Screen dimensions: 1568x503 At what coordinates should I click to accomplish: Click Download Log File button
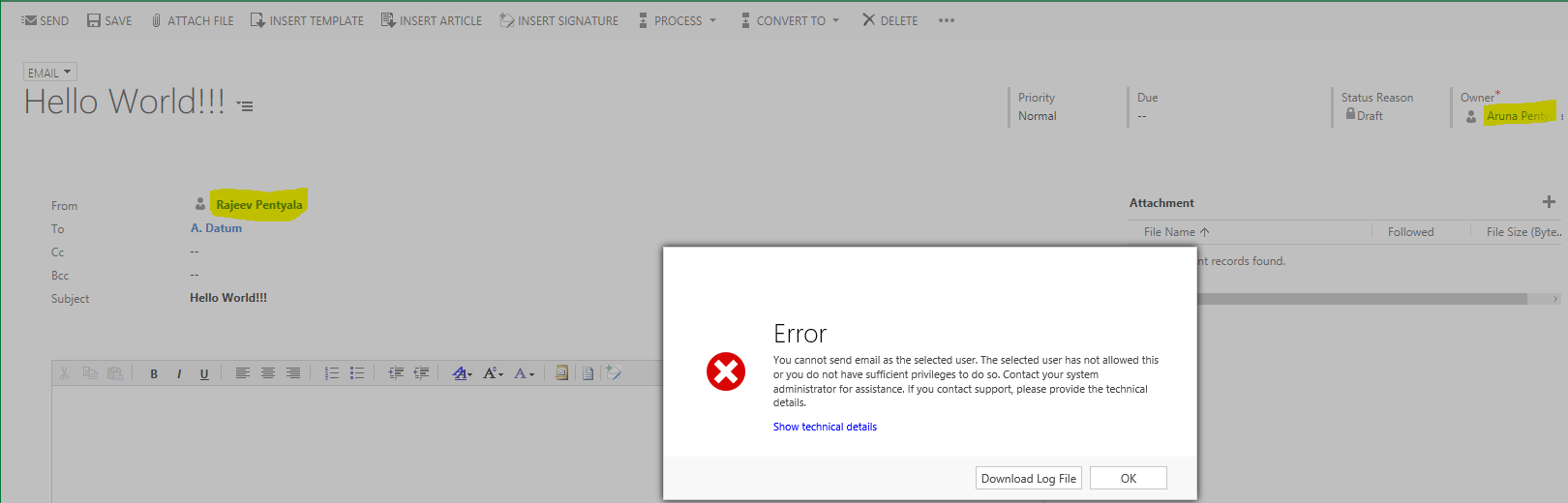pos(1029,478)
